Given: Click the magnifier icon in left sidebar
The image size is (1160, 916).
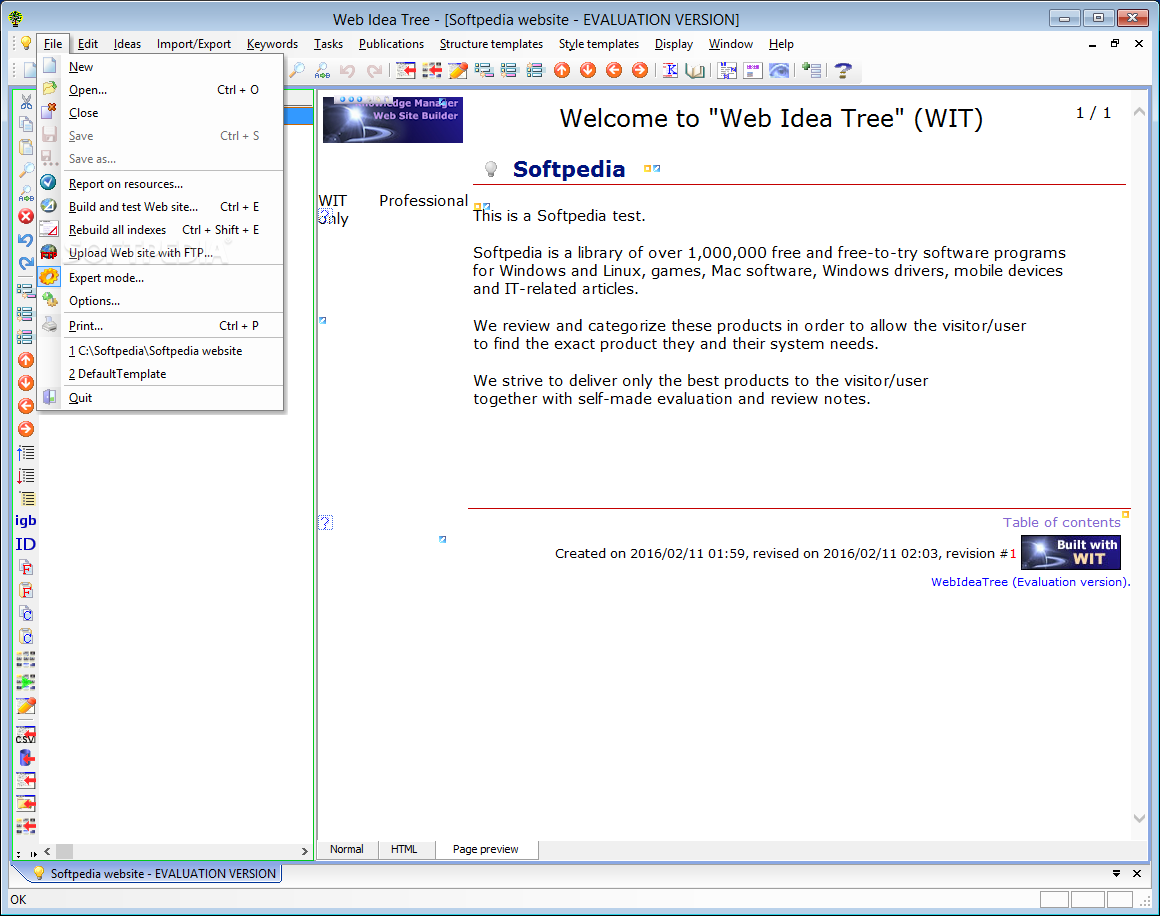Looking at the screenshot, I should (x=26, y=171).
